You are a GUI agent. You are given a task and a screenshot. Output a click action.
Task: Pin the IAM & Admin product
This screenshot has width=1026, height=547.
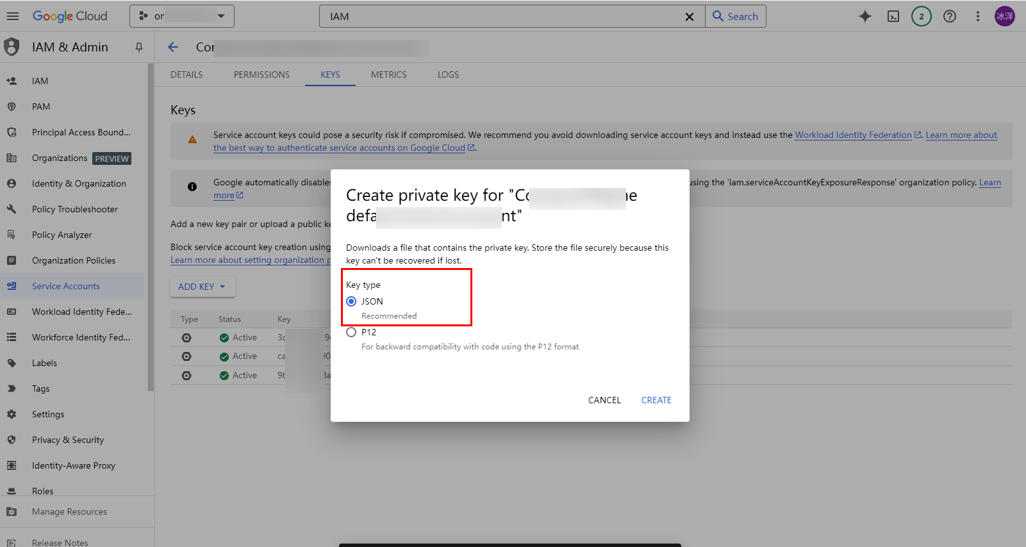click(139, 47)
